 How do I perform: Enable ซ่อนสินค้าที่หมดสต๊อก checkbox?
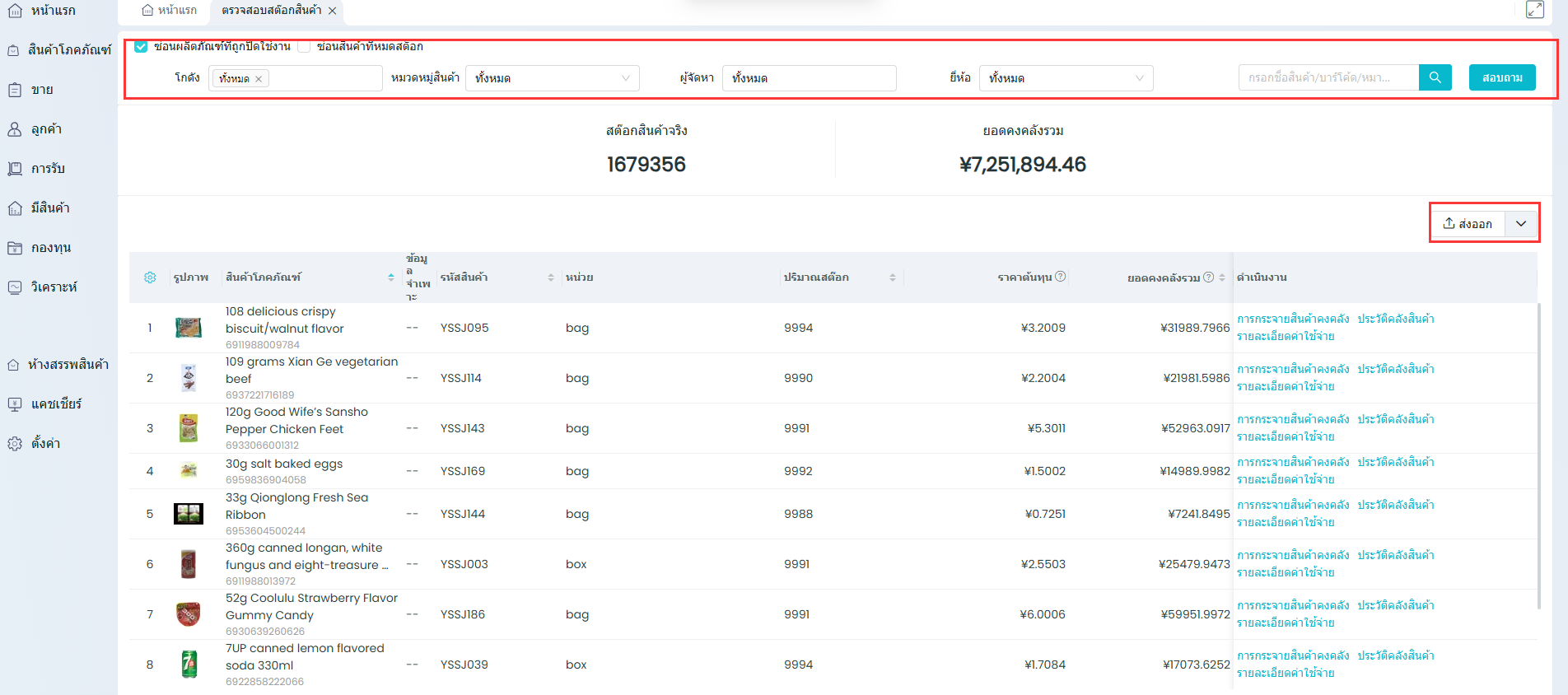(304, 46)
